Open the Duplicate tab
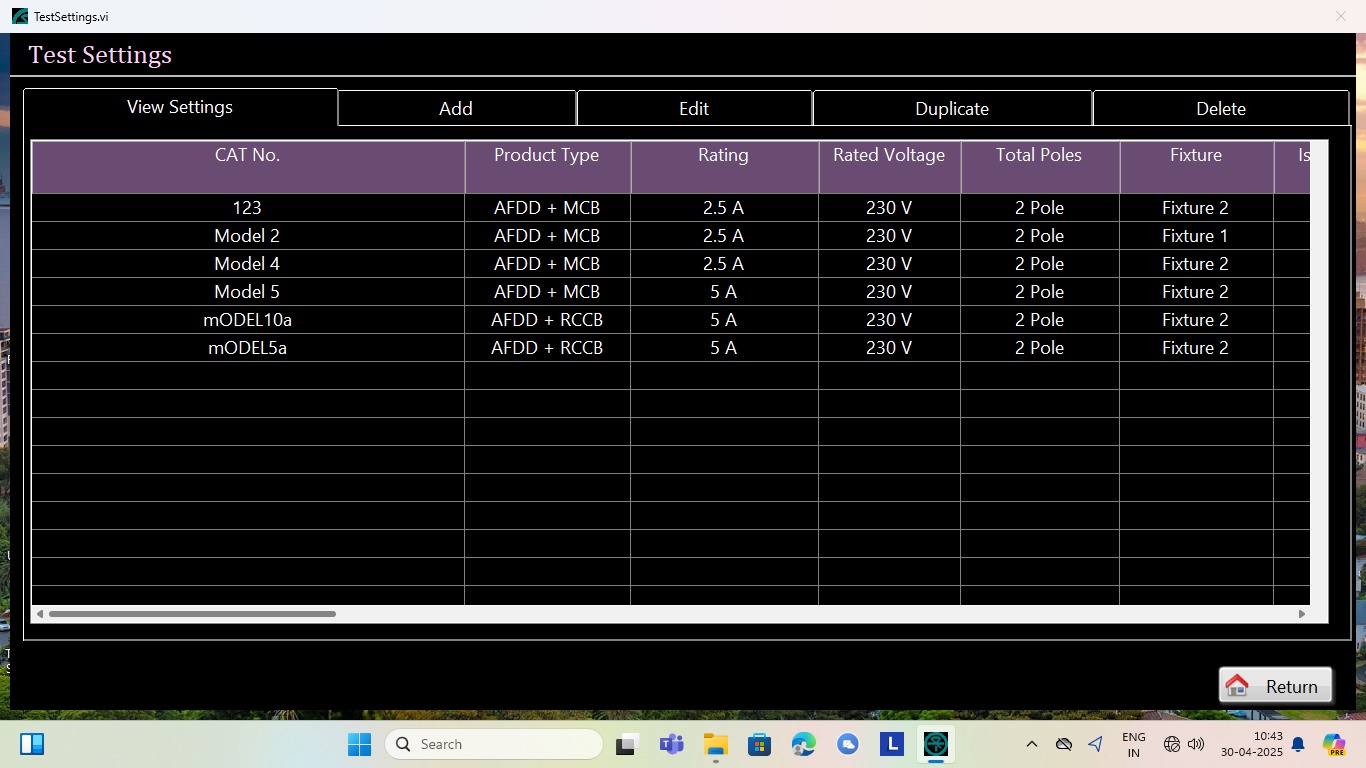The height and width of the screenshot is (768, 1366). 952,108
